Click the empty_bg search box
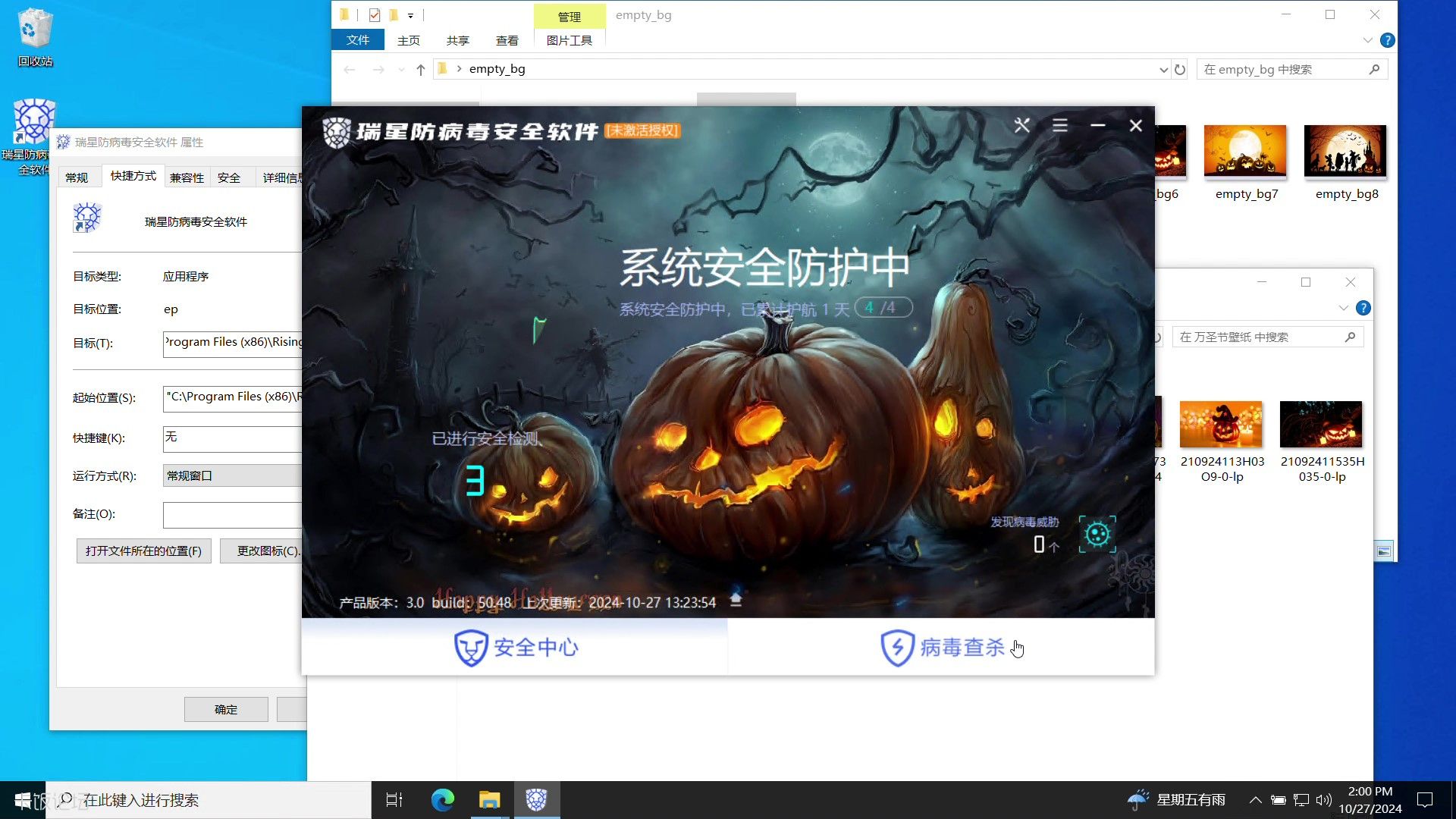 point(1292,69)
